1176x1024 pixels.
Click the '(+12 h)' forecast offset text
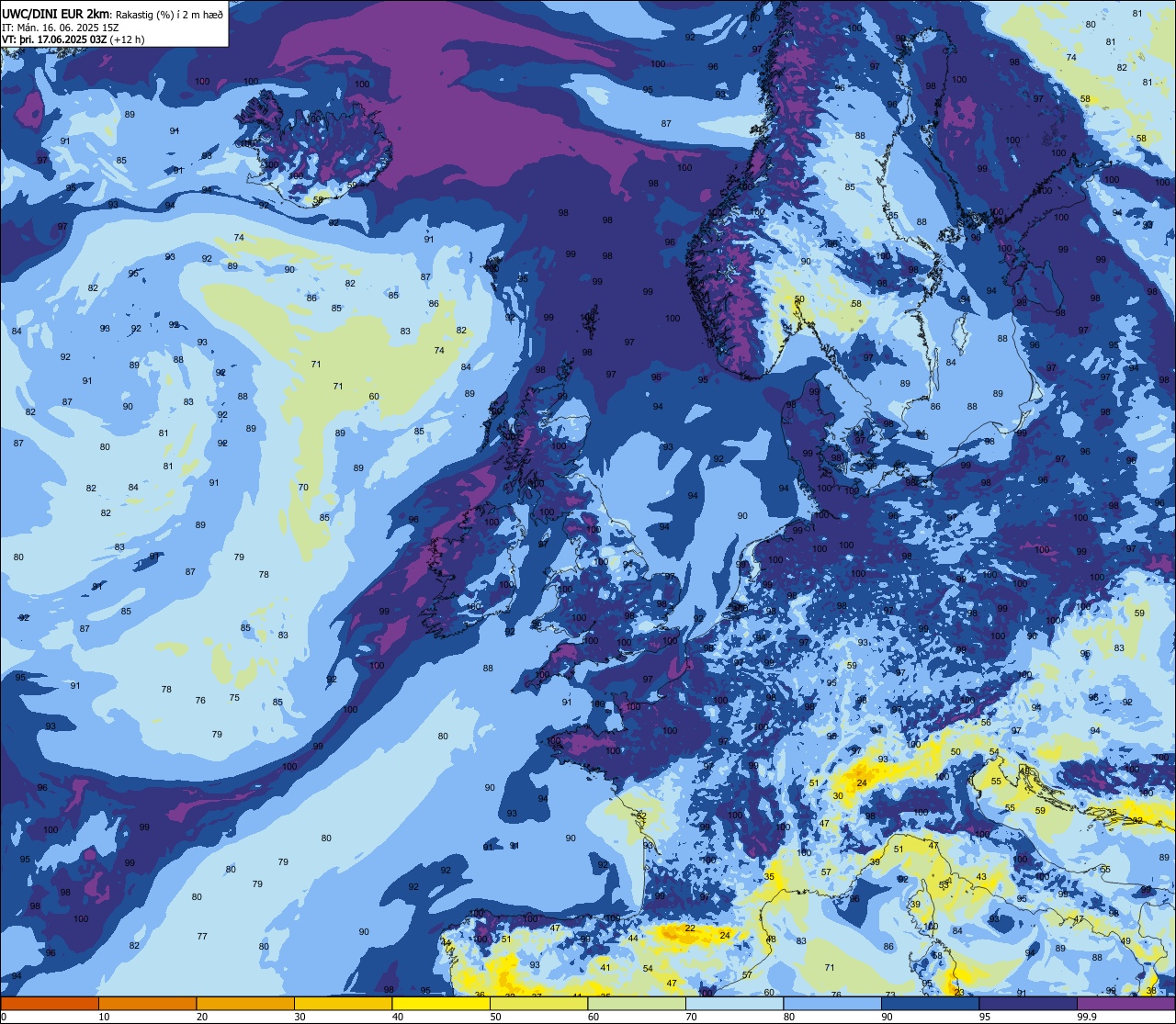(x=130, y=39)
